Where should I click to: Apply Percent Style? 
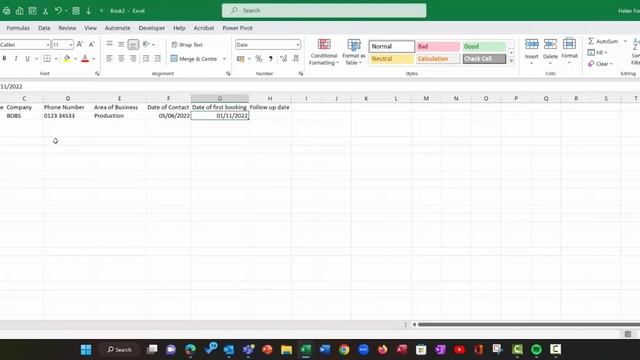pyautogui.click(x=259, y=59)
